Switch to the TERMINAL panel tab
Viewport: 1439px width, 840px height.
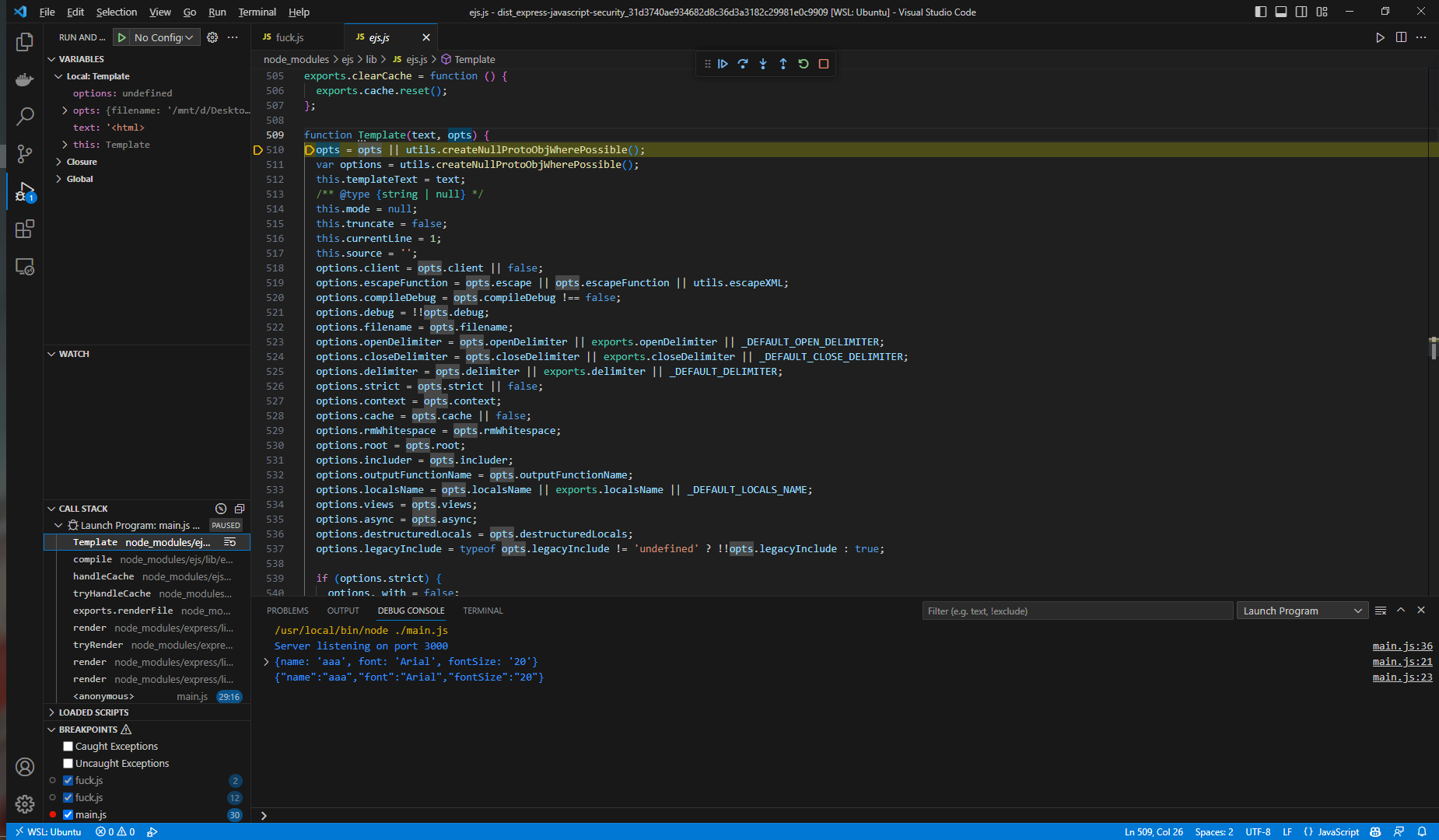coord(483,611)
